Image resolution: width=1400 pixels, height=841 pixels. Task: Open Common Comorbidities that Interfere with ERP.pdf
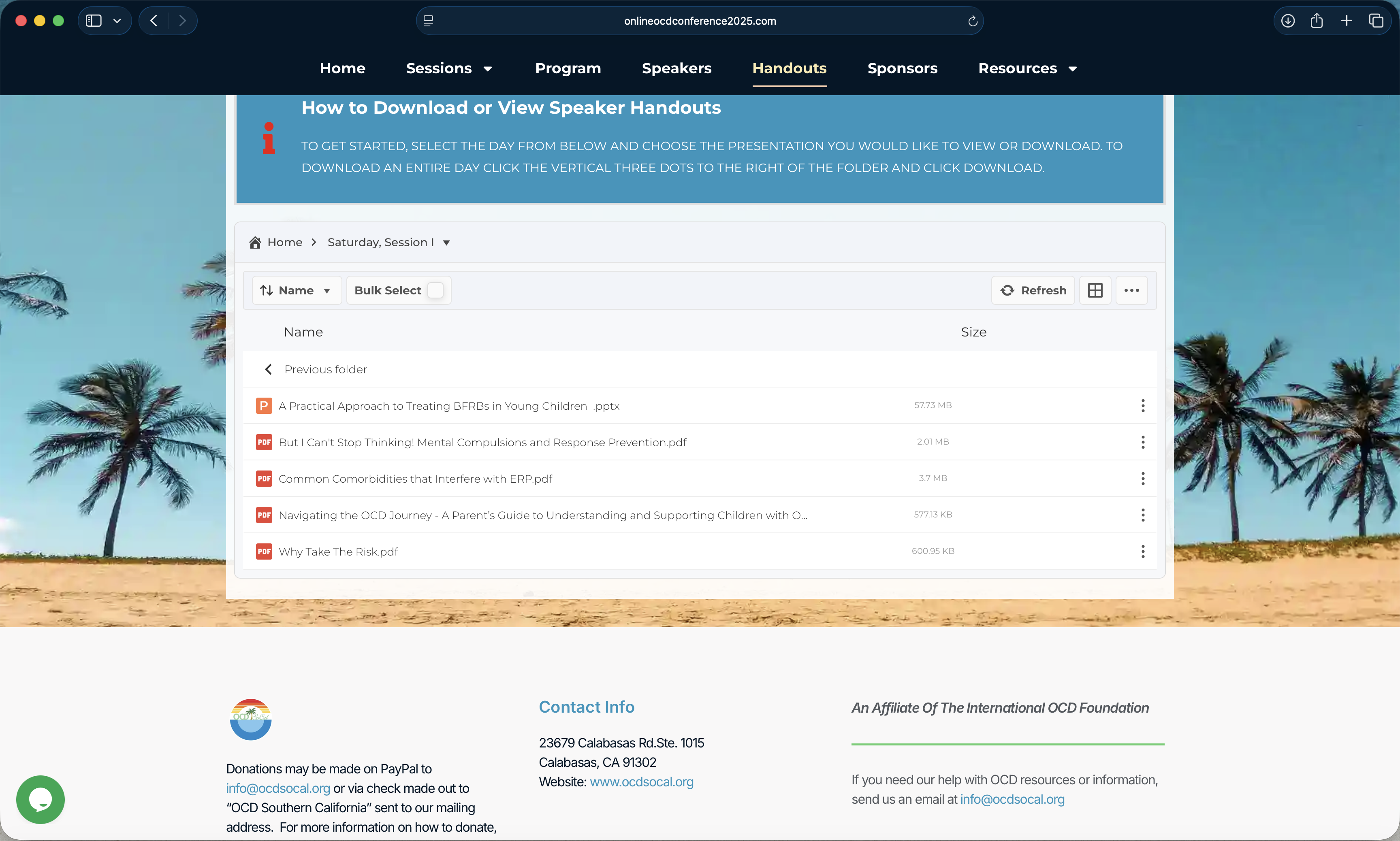[x=415, y=479]
